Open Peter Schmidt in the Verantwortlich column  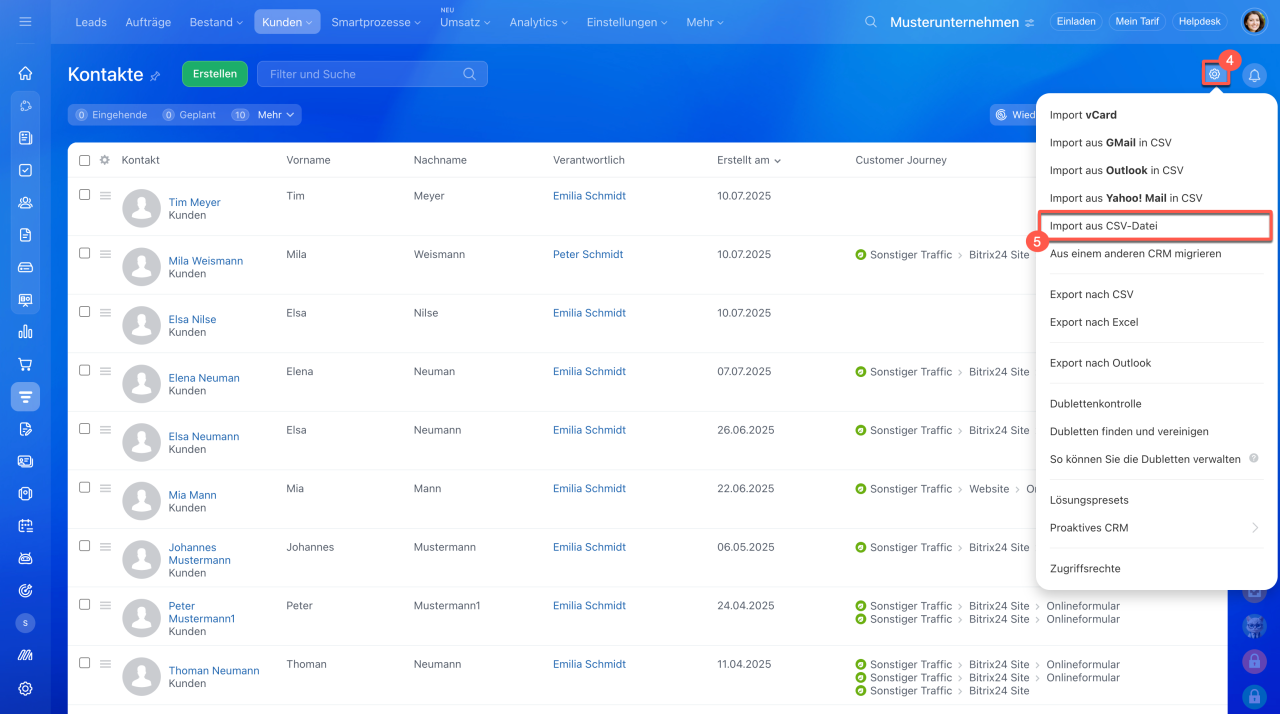(588, 254)
